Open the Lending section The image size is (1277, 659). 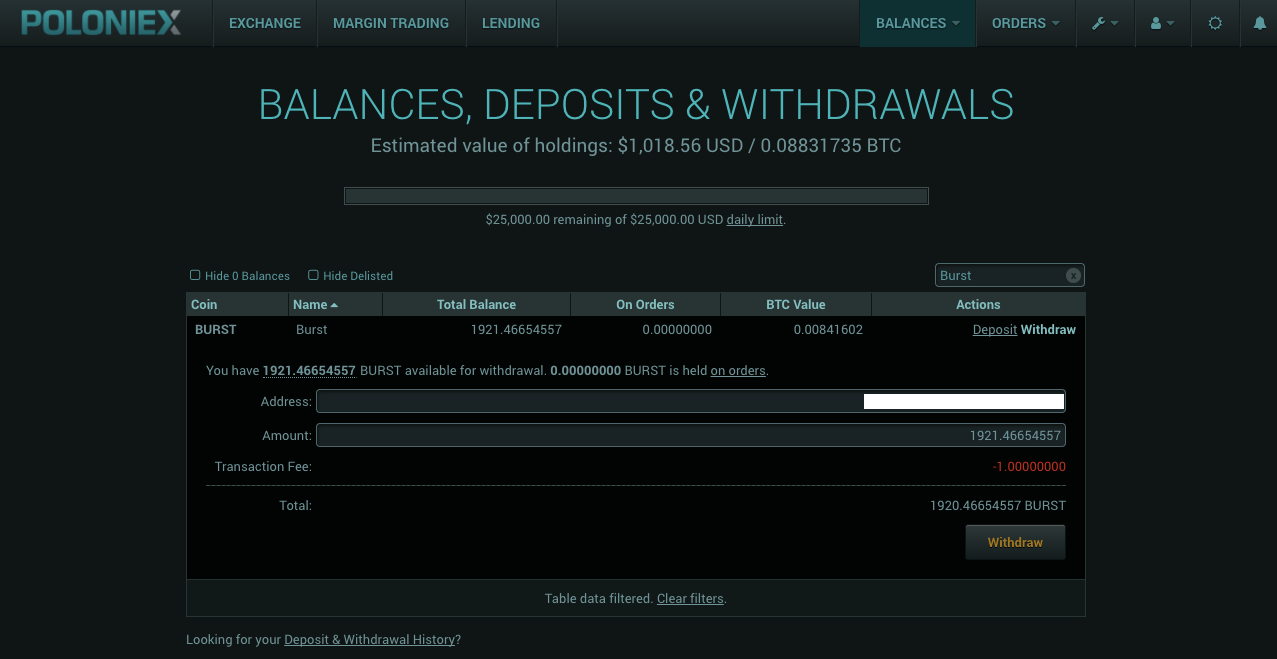511,23
